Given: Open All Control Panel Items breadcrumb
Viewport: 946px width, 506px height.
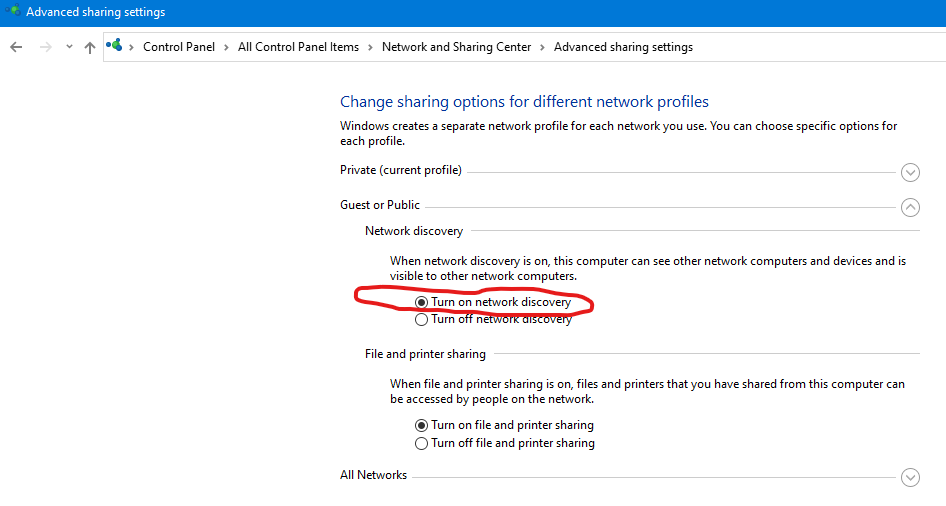Looking at the screenshot, I should point(298,47).
